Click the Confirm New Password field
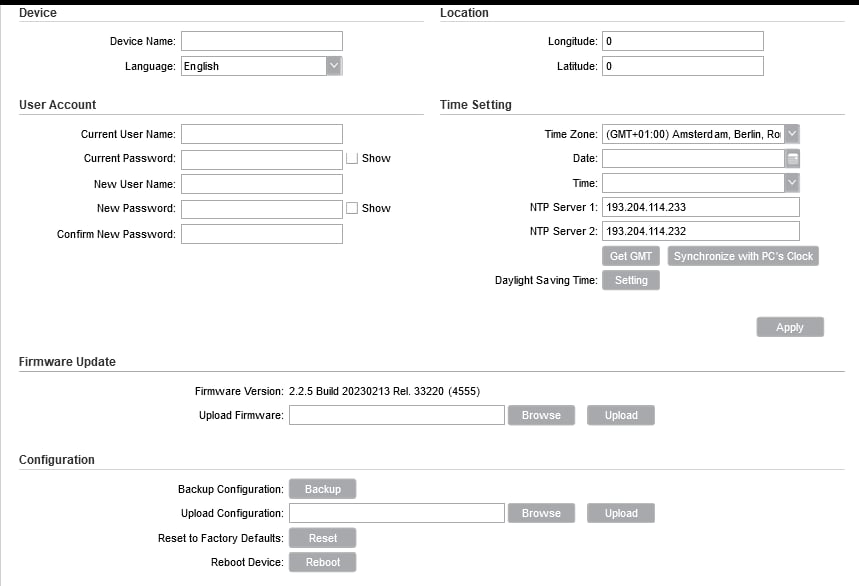Viewport: 859px width, 586px height. (262, 234)
